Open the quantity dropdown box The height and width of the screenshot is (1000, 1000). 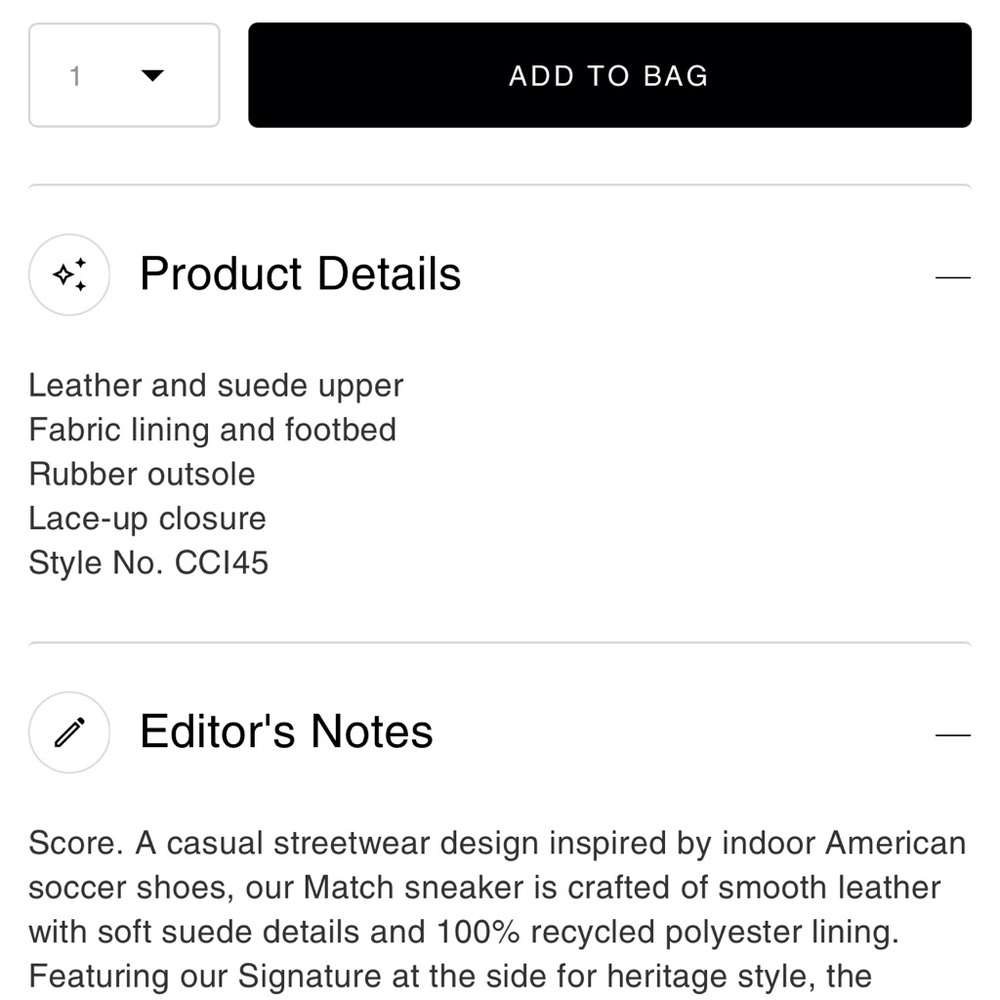(124, 76)
